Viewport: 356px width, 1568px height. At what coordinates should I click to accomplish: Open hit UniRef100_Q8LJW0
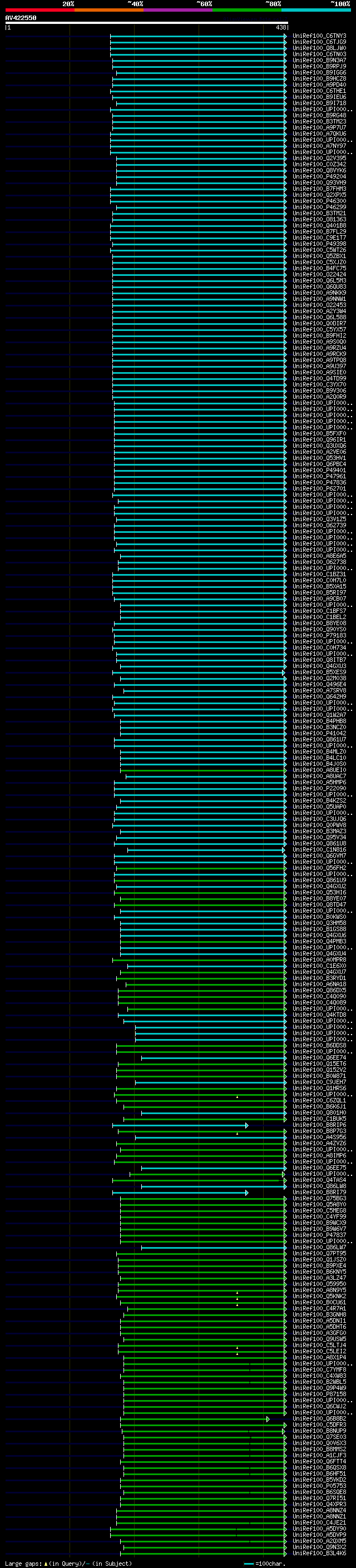[x=319, y=48]
